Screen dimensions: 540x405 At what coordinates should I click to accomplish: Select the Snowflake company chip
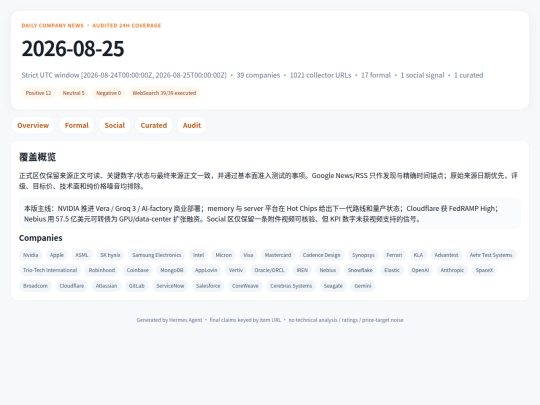(360, 270)
